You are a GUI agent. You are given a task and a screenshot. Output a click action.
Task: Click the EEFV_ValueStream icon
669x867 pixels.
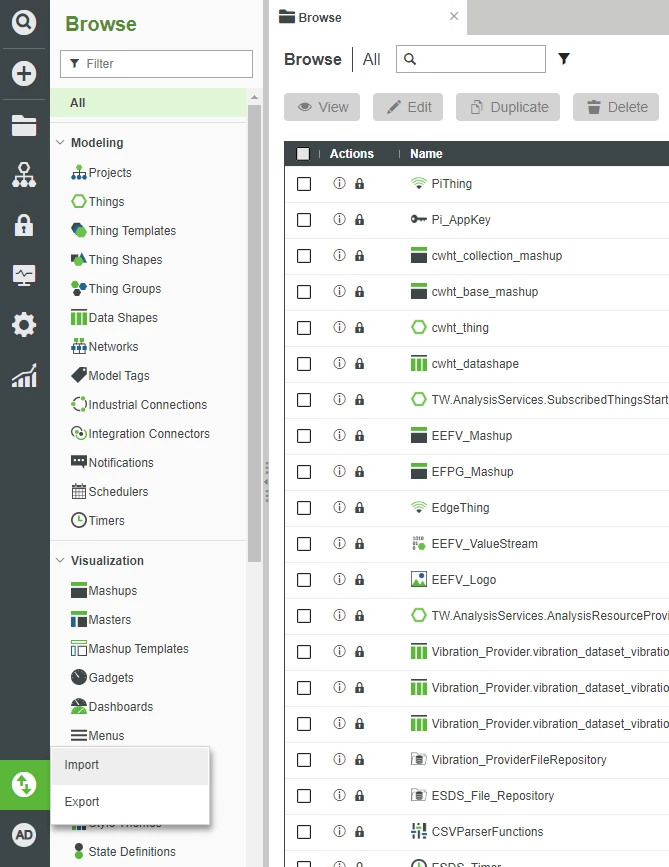[x=419, y=544]
